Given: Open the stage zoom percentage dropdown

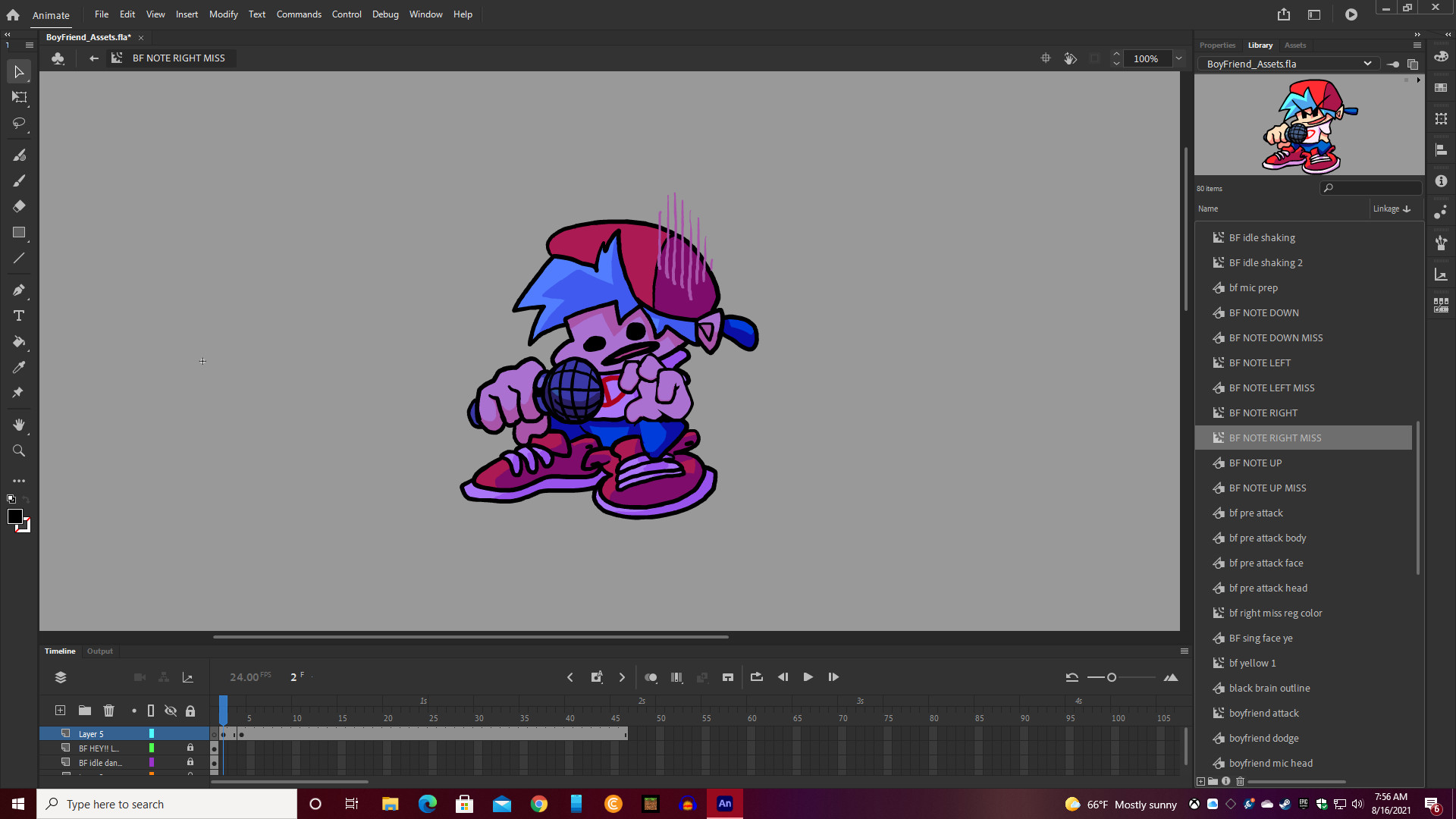Looking at the screenshot, I should point(1178,58).
